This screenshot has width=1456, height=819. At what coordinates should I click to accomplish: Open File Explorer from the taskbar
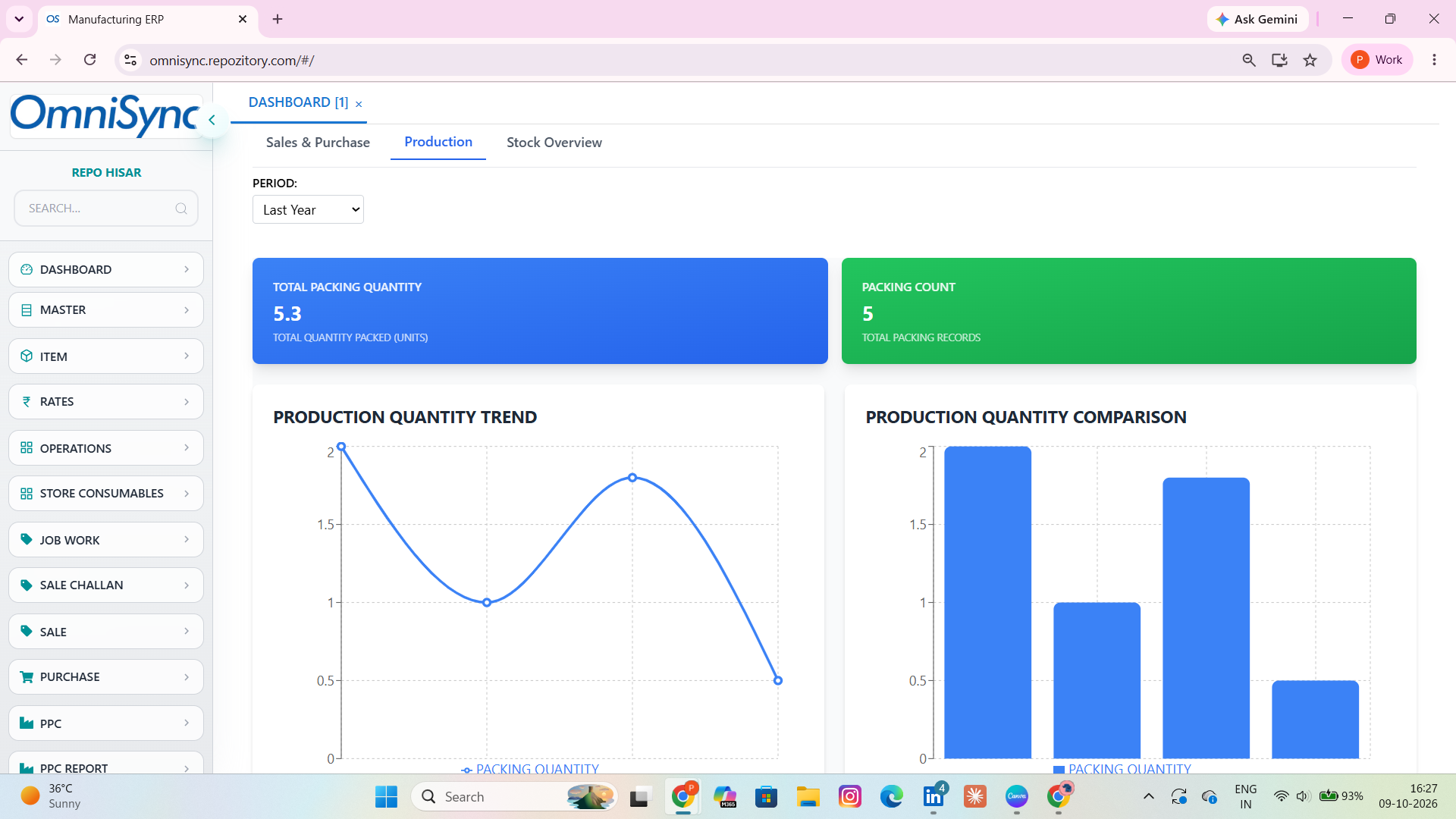808,797
